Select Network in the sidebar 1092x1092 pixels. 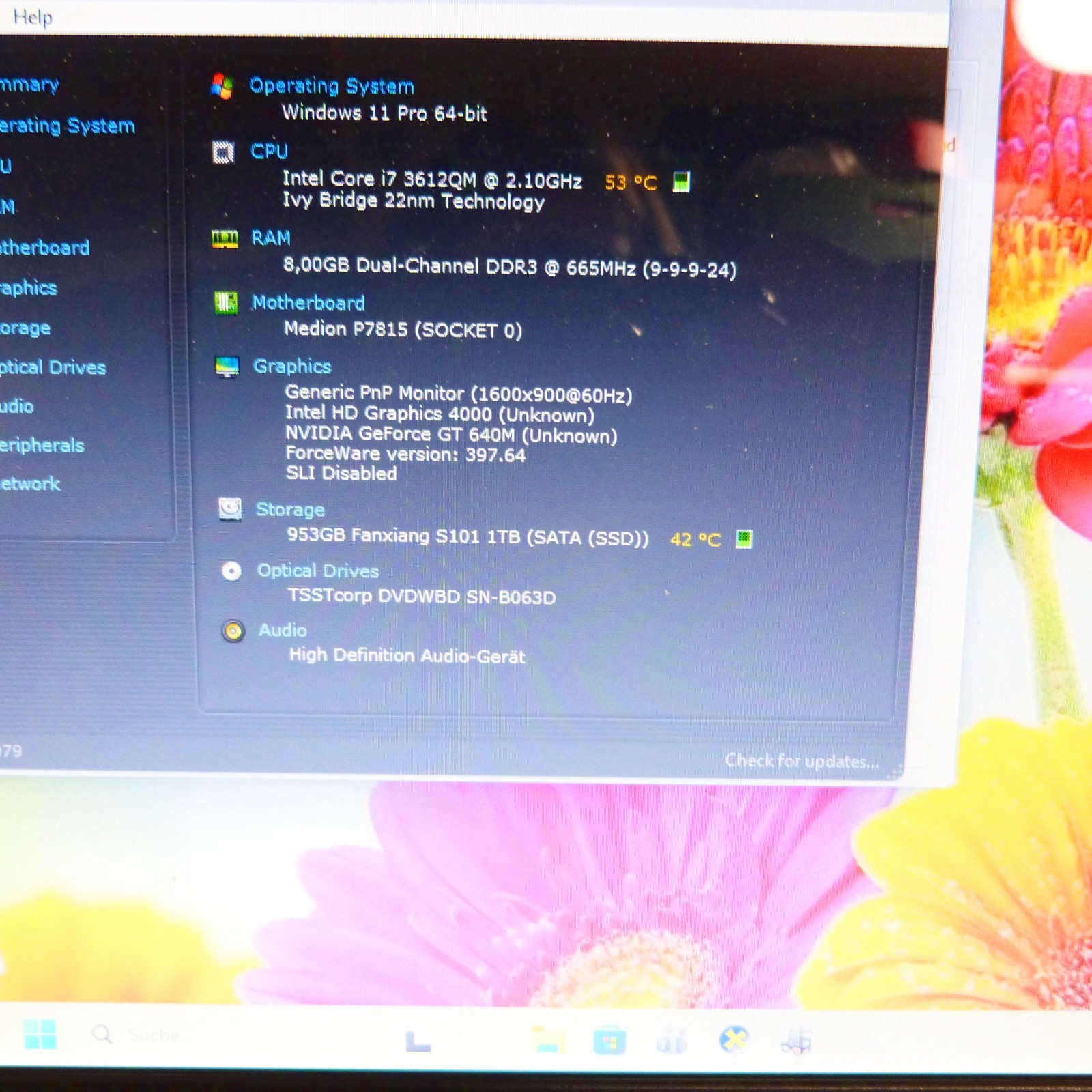click(30, 484)
